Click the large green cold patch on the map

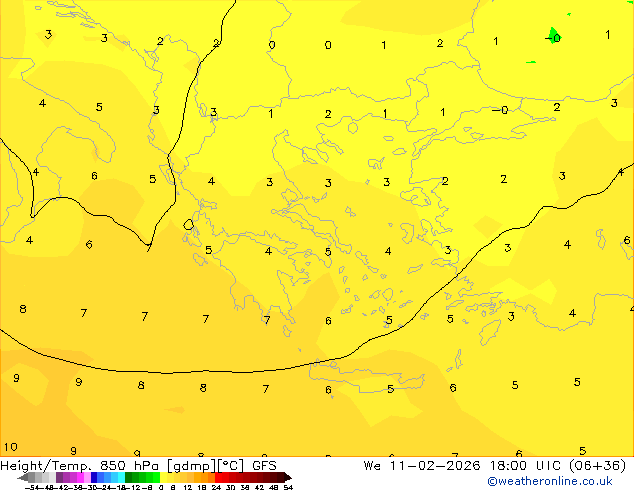click(x=554, y=35)
